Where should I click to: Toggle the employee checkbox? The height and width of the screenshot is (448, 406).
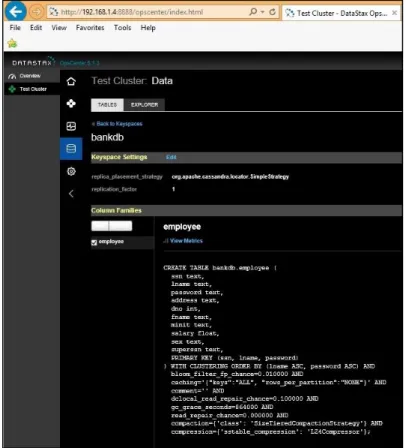tap(94, 242)
